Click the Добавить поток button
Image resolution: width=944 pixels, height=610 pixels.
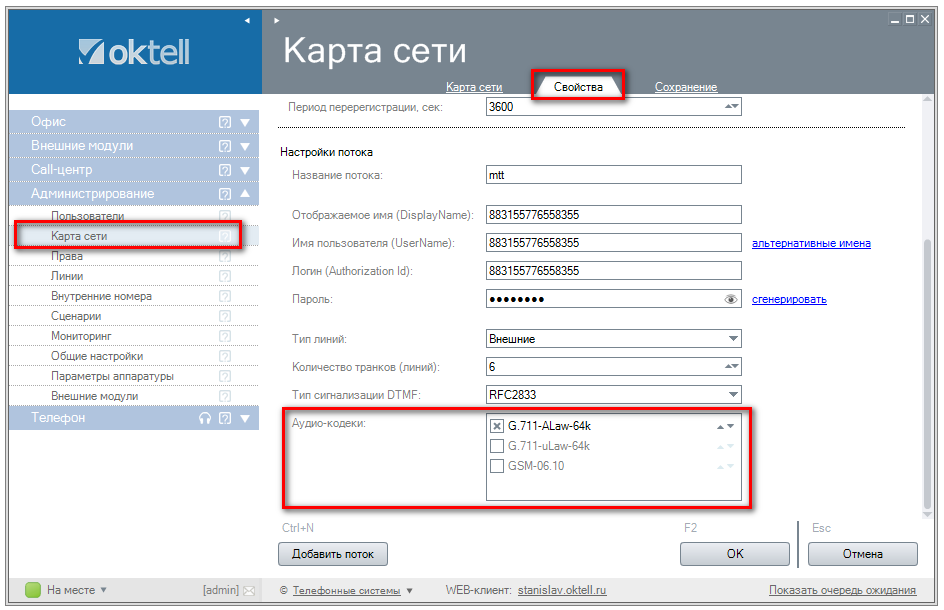[332, 554]
